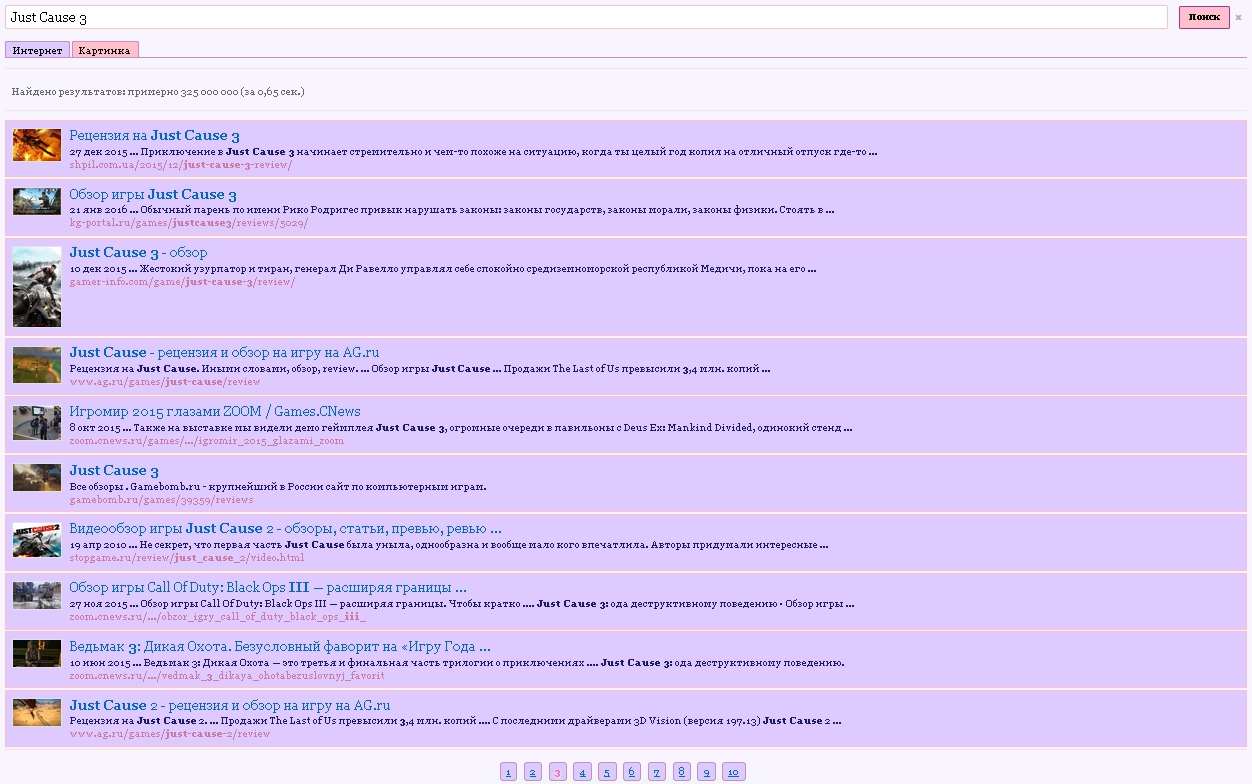Click the Just Cause 3 search input field
This screenshot has height=784, width=1252.
tap(586, 18)
